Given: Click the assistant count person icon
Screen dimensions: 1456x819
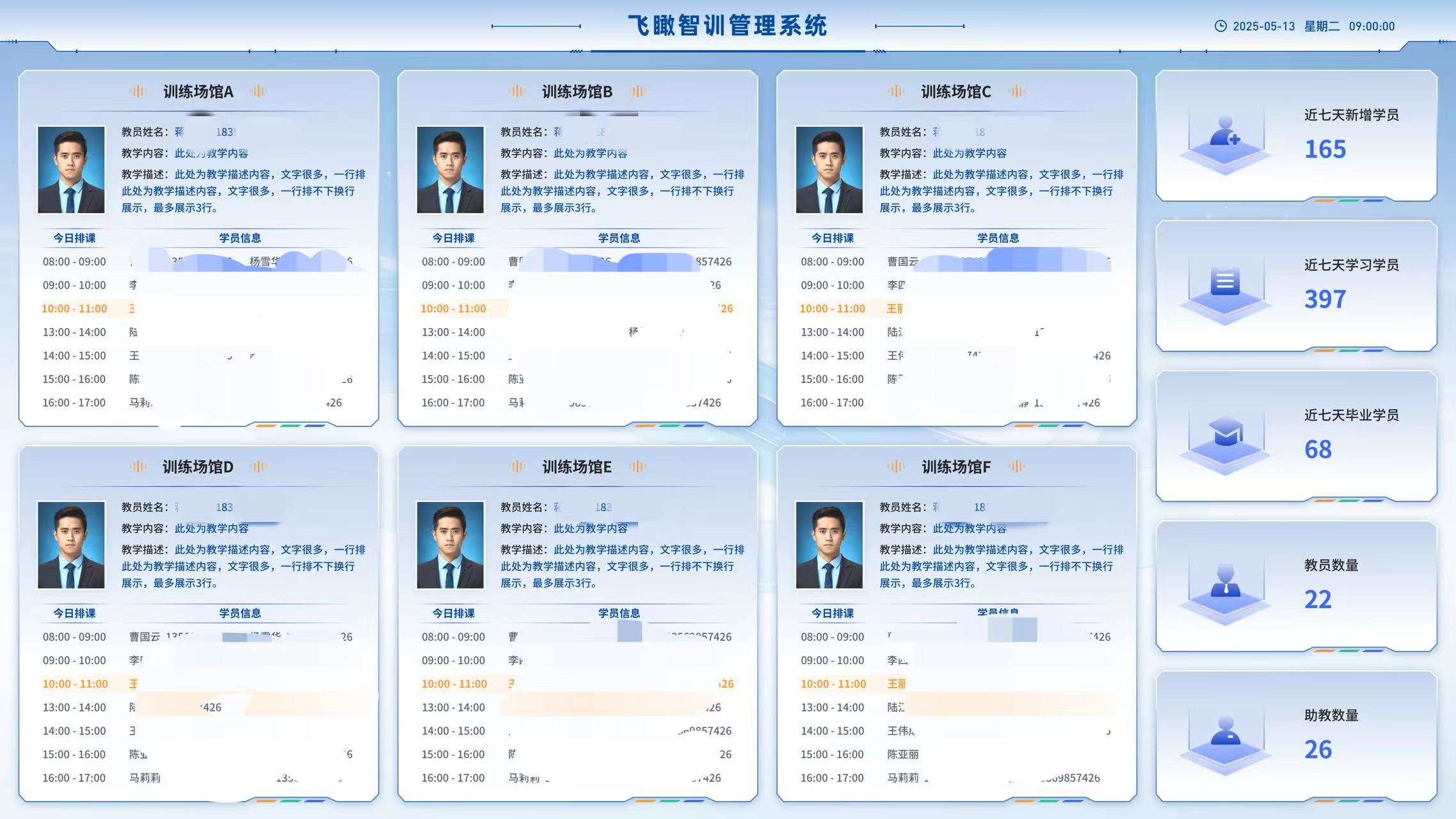Looking at the screenshot, I should click(1226, 731).
